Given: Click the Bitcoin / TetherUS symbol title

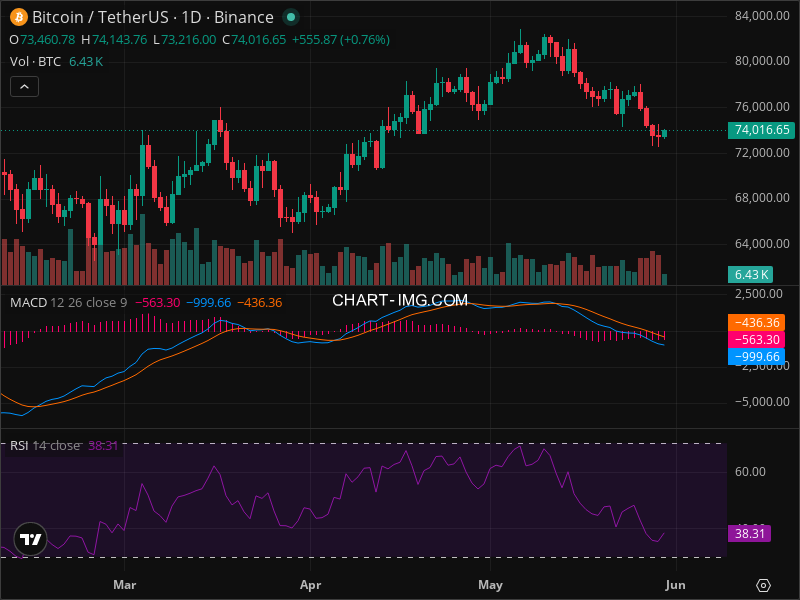Looking at the screenshot, I should 101,17.
